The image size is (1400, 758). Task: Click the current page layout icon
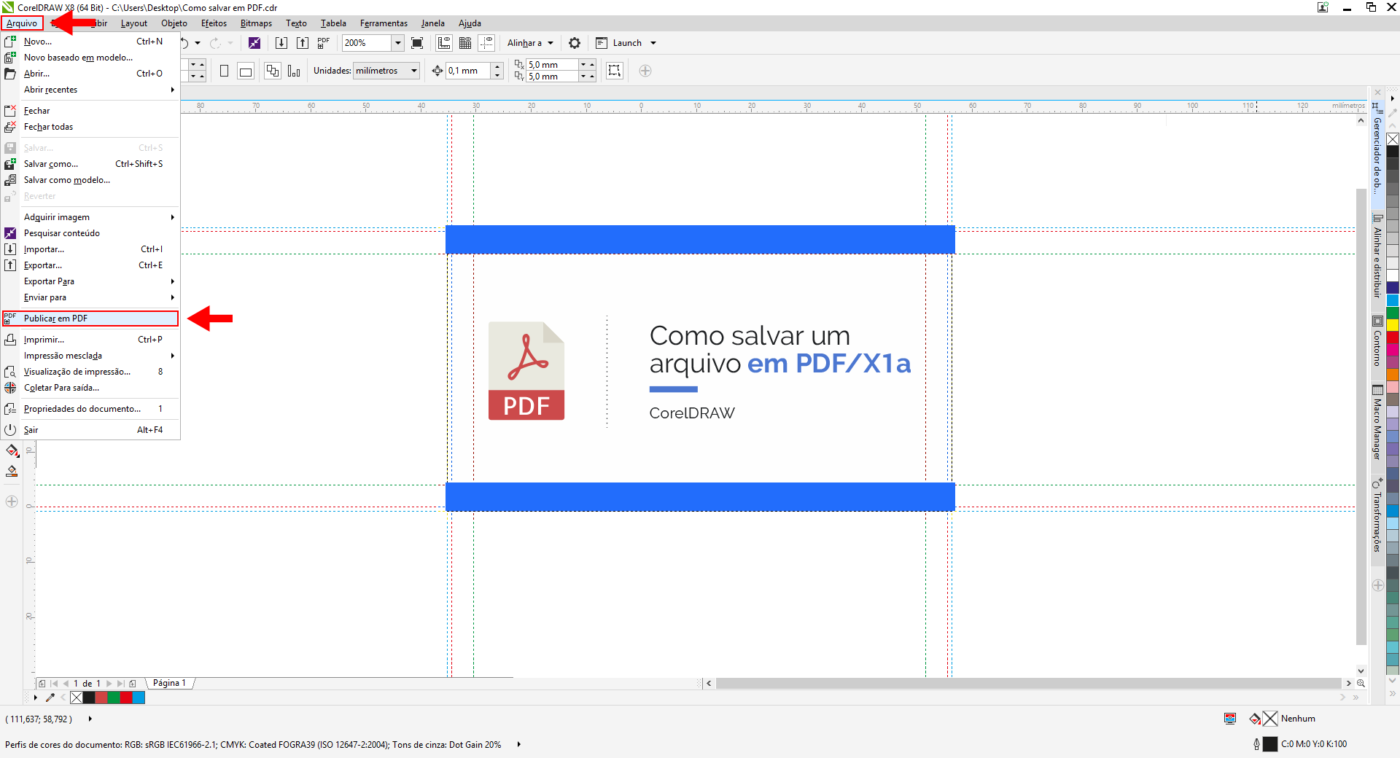pos(294,71)
